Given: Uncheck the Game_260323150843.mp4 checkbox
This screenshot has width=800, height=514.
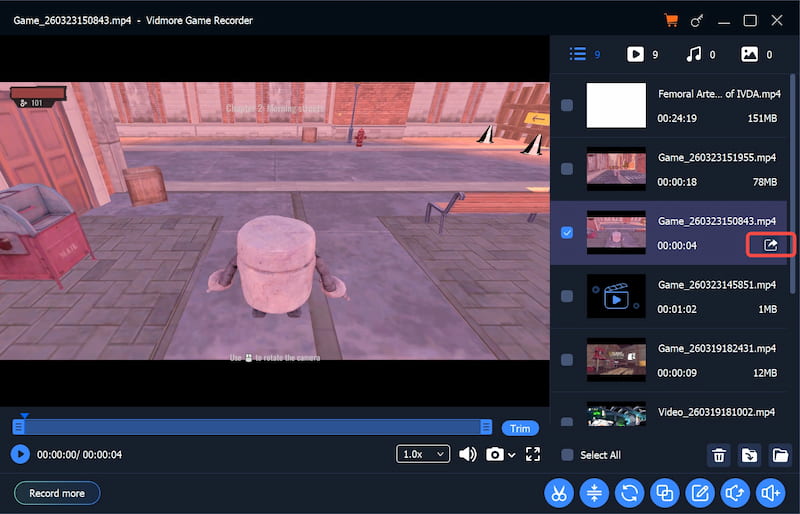Looking at the screenshot, I should [x=567, y=233].
